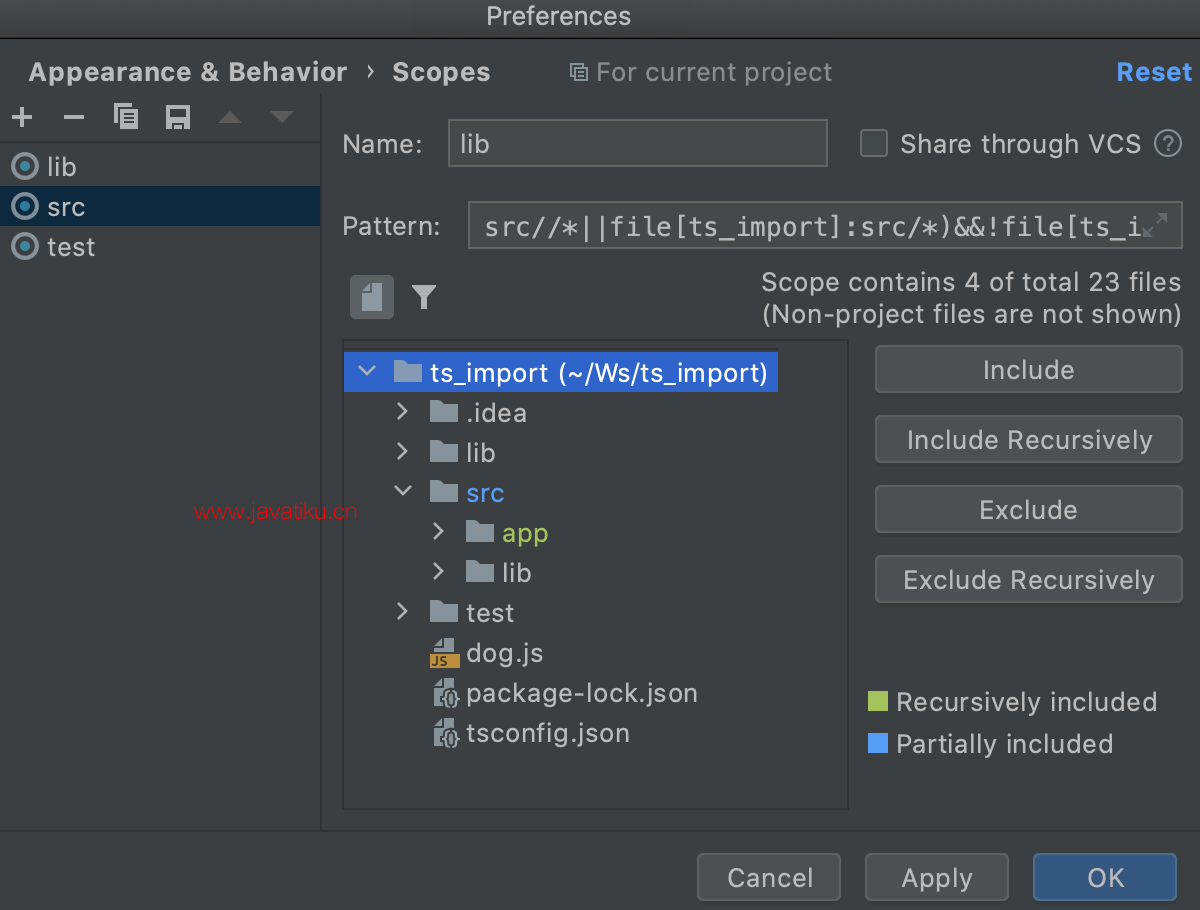1200x910 pixels.
Task: Enable Share through VCS checkbox
Action: click(874, 144)
